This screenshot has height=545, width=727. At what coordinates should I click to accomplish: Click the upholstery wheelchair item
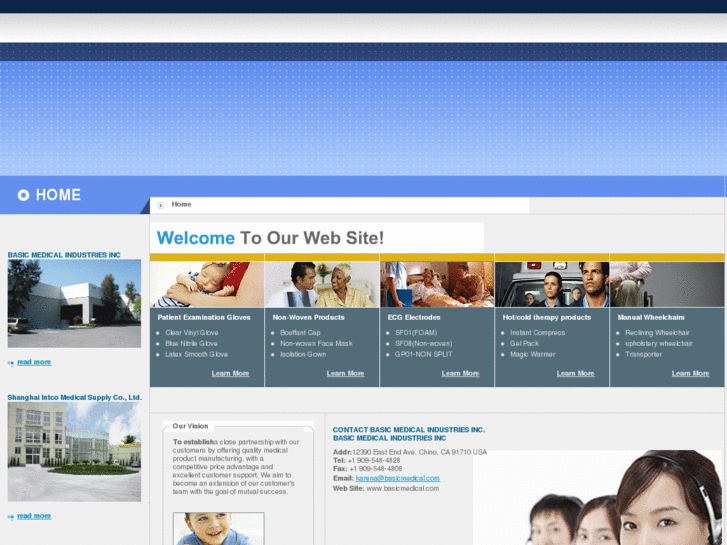(658, 343)
